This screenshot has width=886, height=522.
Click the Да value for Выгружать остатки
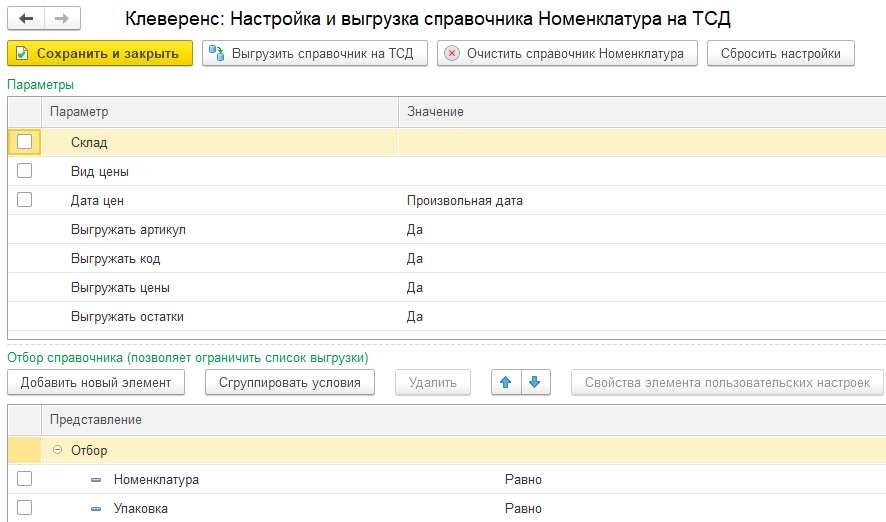point(415,316)
